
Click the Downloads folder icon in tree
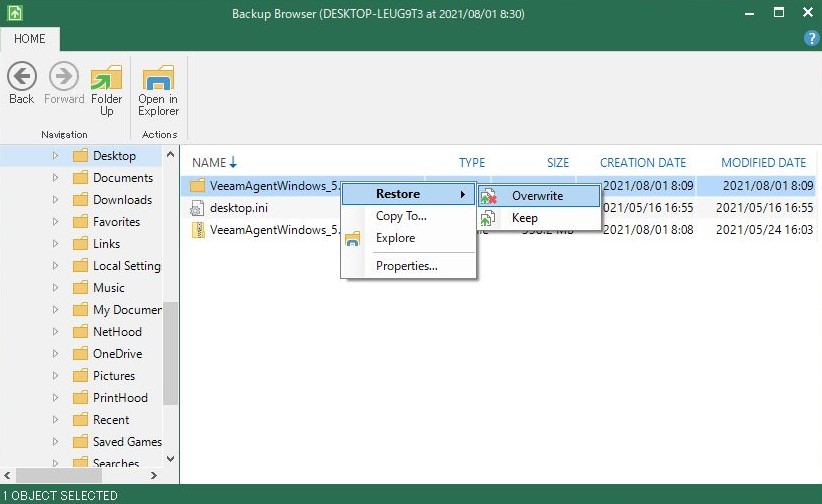click(80, 200)
